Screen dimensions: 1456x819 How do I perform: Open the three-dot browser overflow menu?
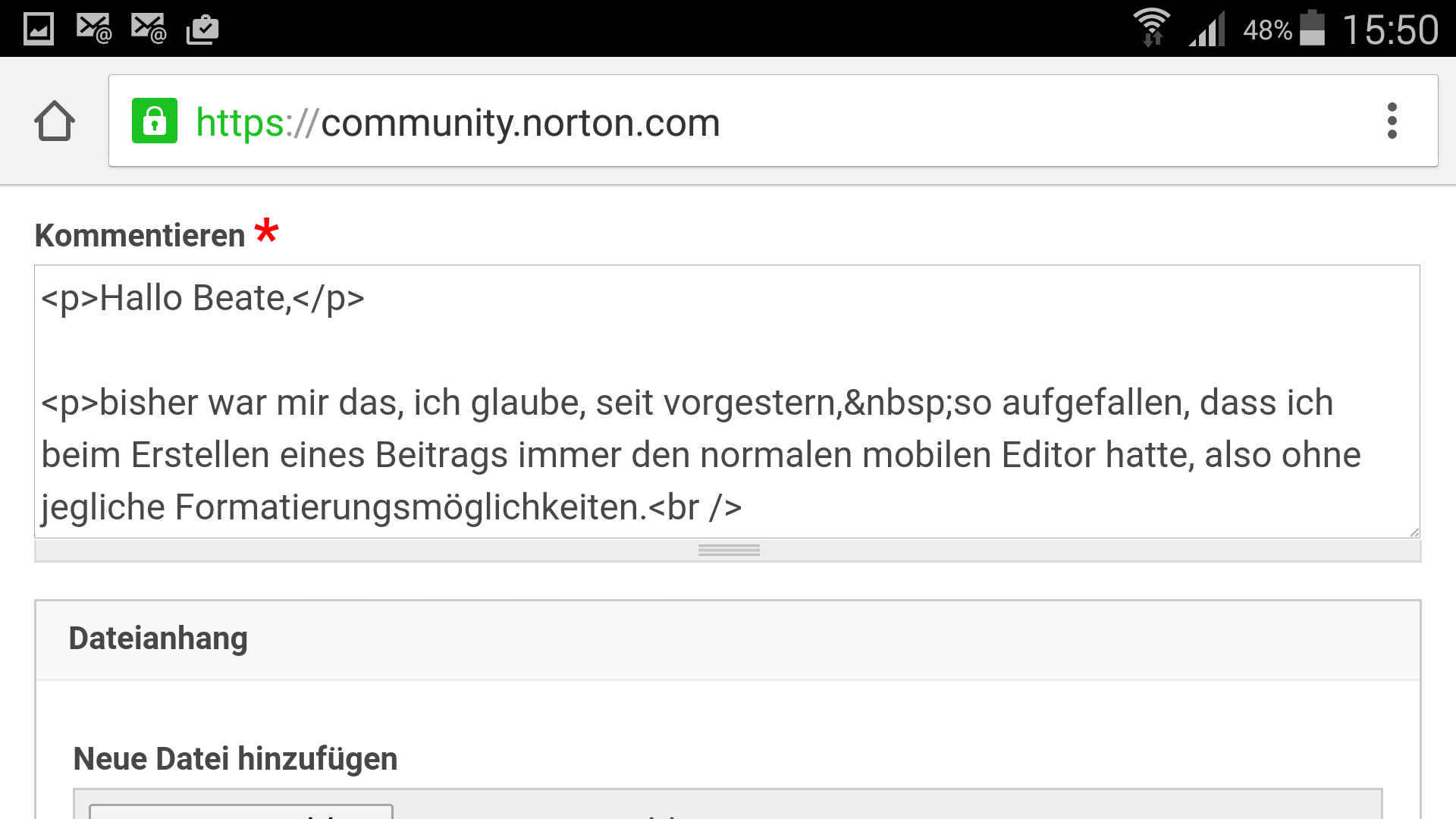click(1392, 121)
